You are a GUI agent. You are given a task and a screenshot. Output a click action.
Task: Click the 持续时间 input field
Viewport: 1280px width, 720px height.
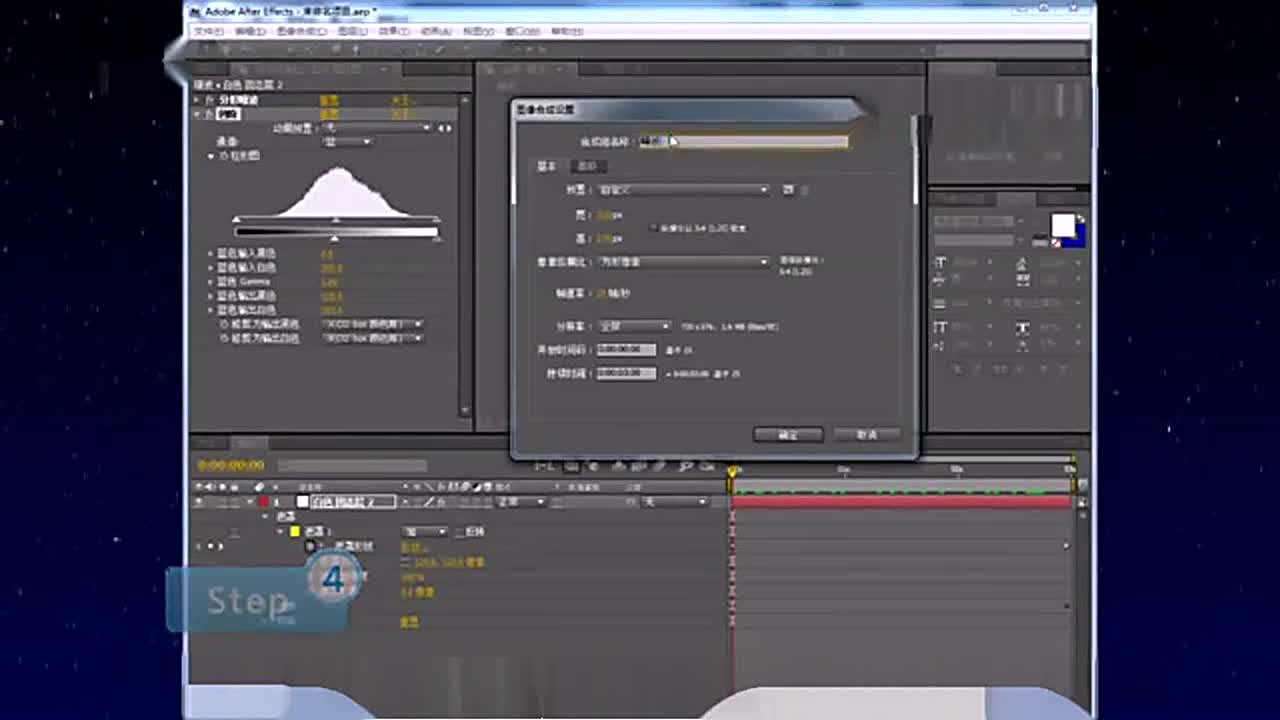[626, 373]
